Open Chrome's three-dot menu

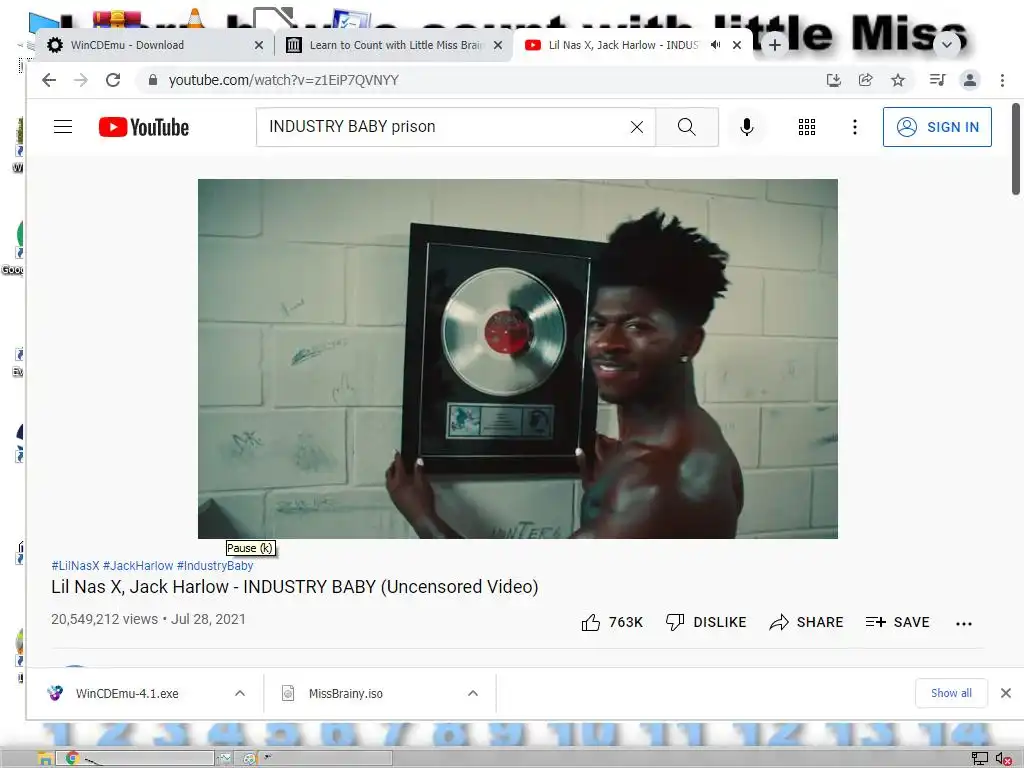1002,80
